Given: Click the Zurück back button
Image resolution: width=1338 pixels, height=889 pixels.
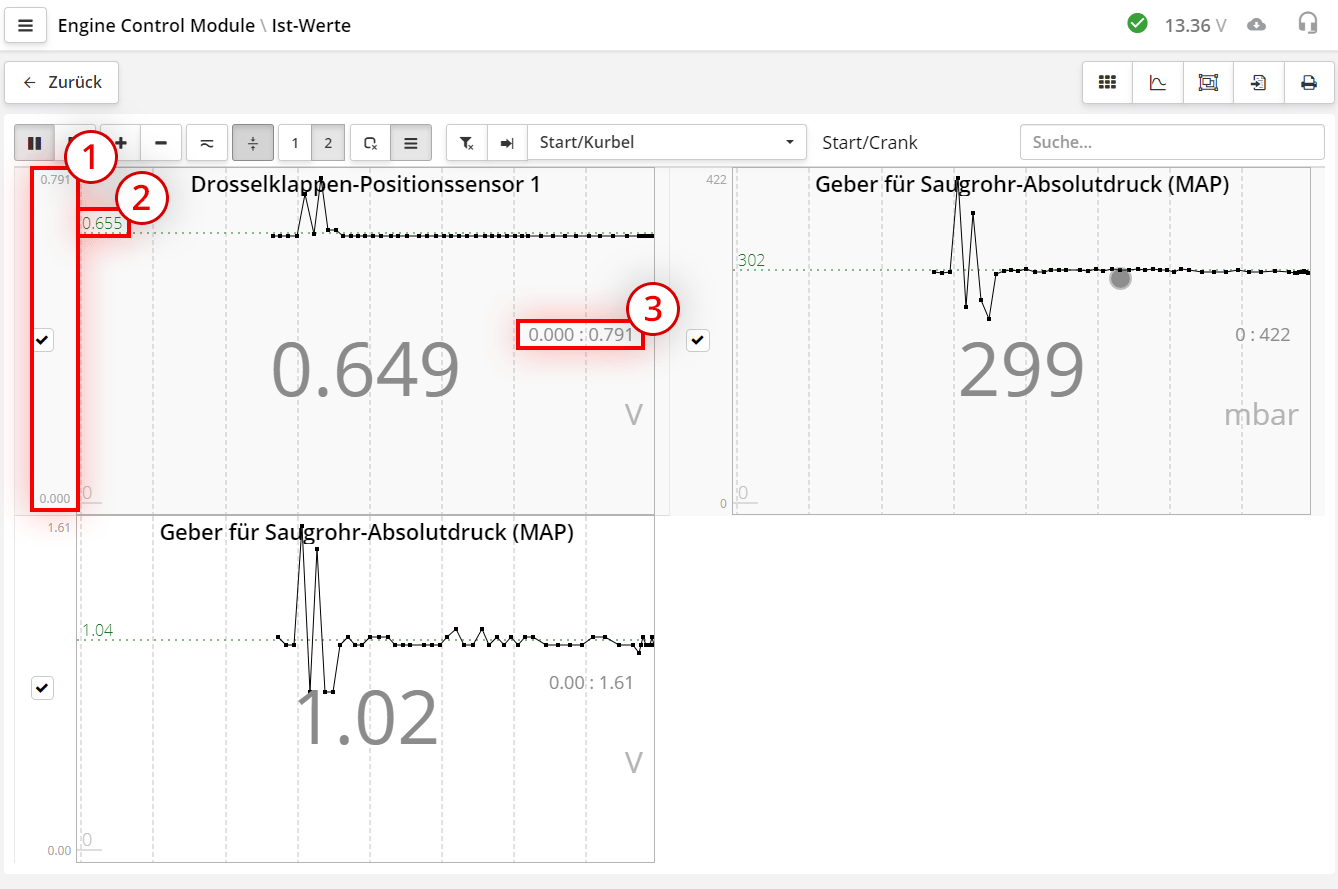Looking at the screenshot, I should pos(62,83).
